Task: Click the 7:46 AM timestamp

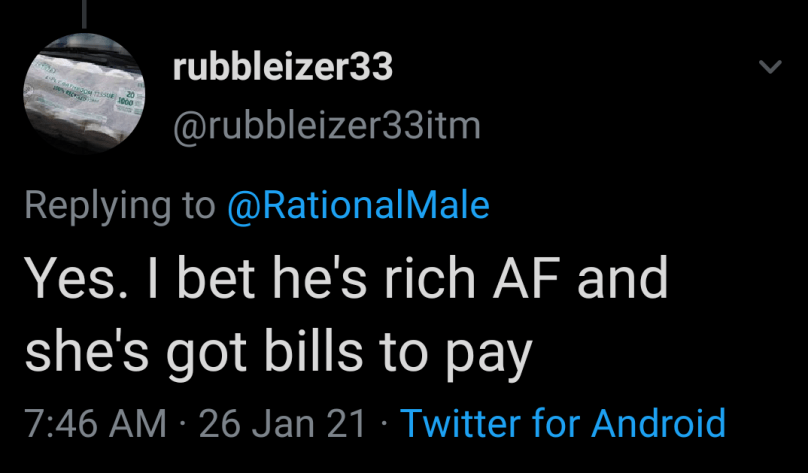Action: 95,423
